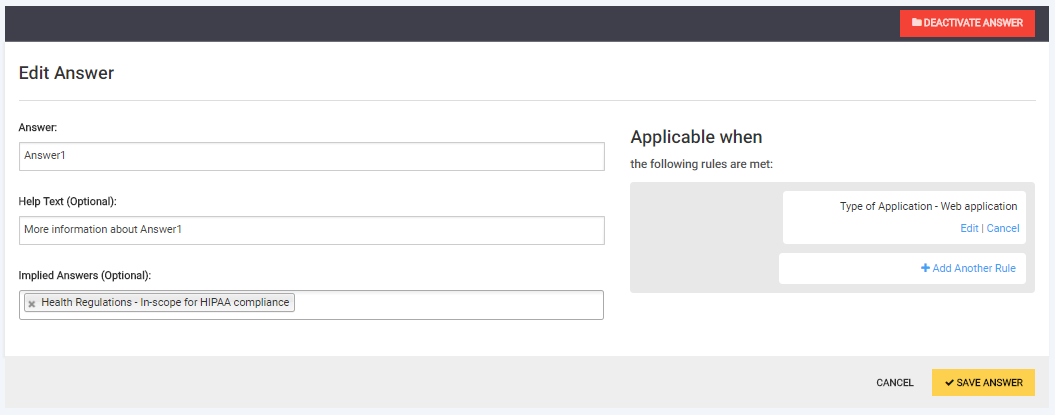
Task: Select the Health Regulations HIPAA compliance tag
Action: click(x=165, y=302)
